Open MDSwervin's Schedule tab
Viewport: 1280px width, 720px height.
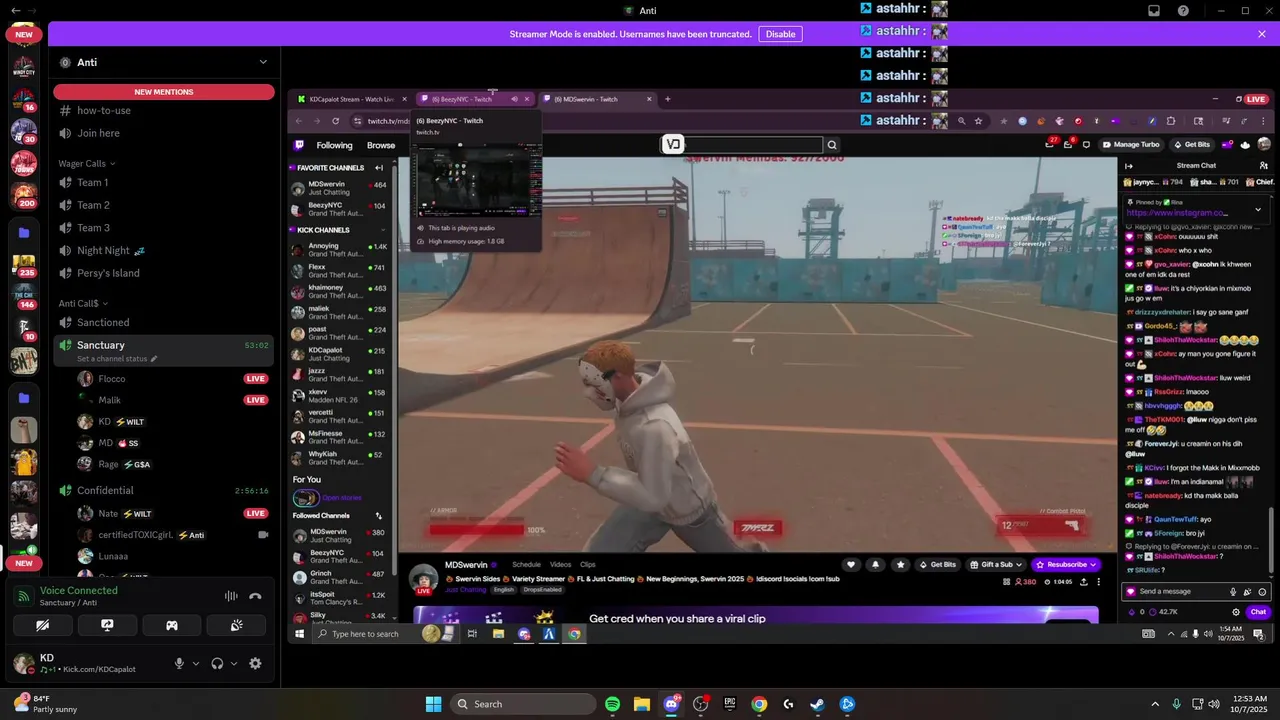pyautogui.click(x=526, y=565)
